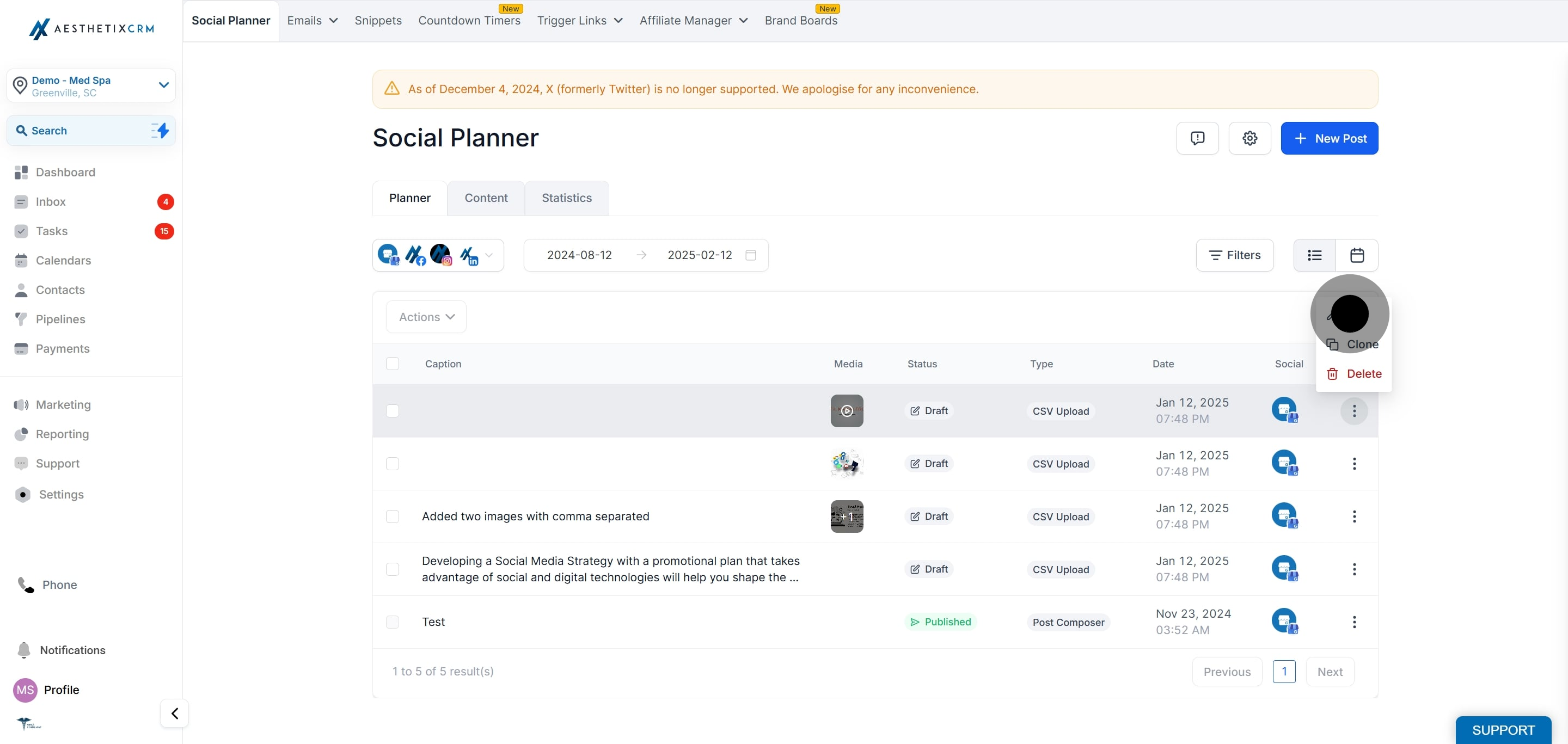Click the quick actions lightning icon

point(160,130)
